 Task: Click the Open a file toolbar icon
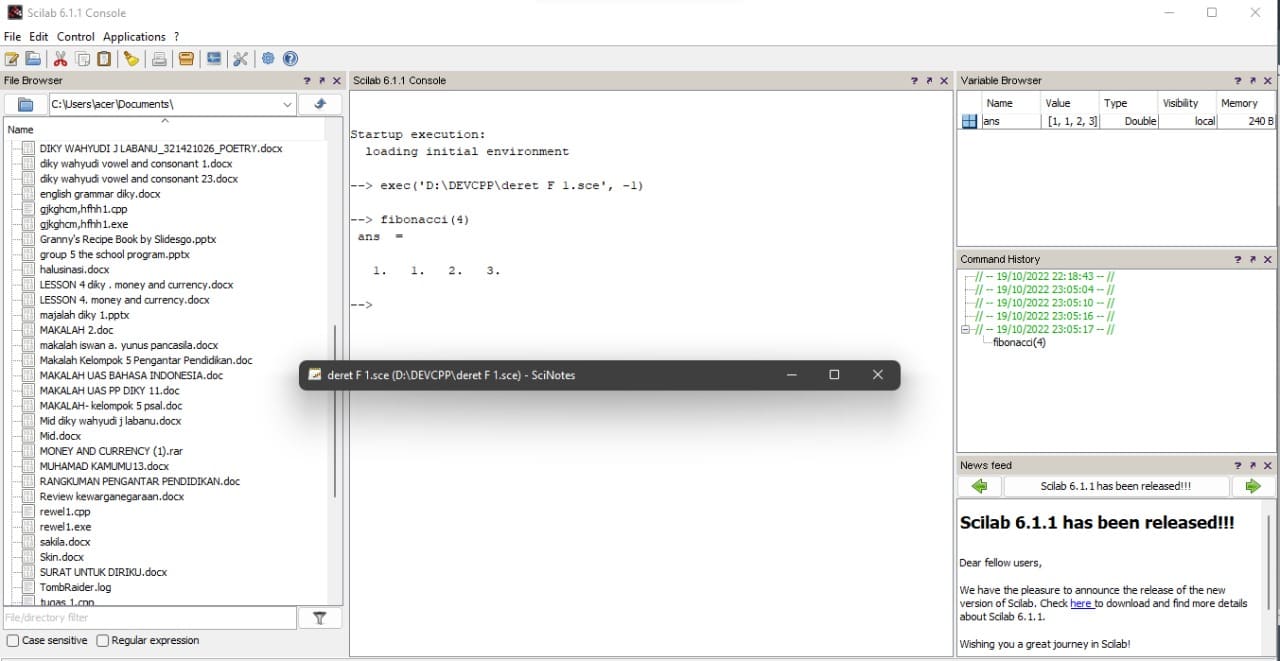pos(33,59)
